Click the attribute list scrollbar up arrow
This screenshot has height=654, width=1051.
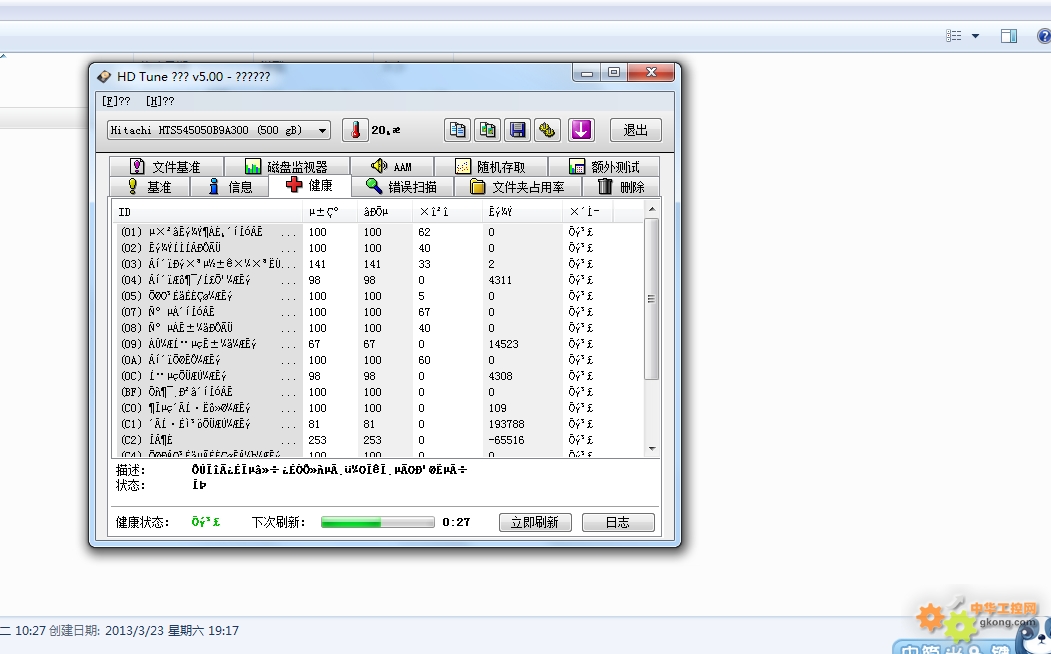pos(652,210)
